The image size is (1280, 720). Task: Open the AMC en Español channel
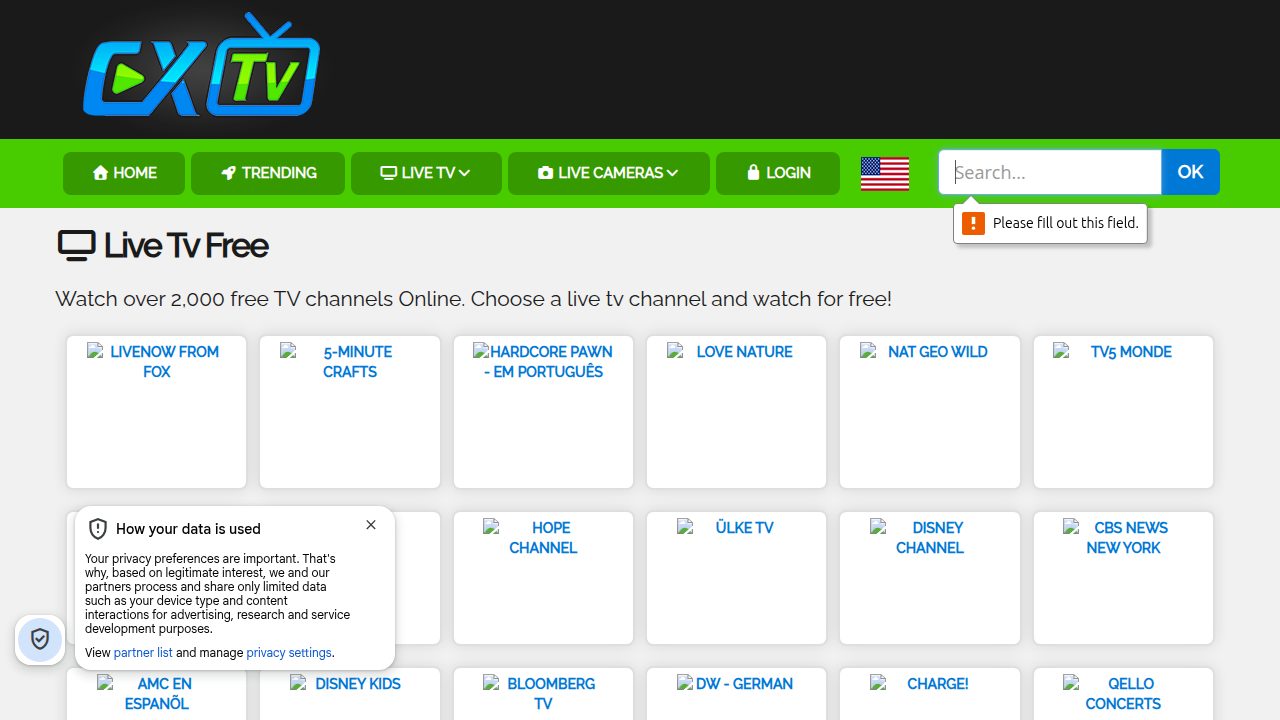(156, 694)
